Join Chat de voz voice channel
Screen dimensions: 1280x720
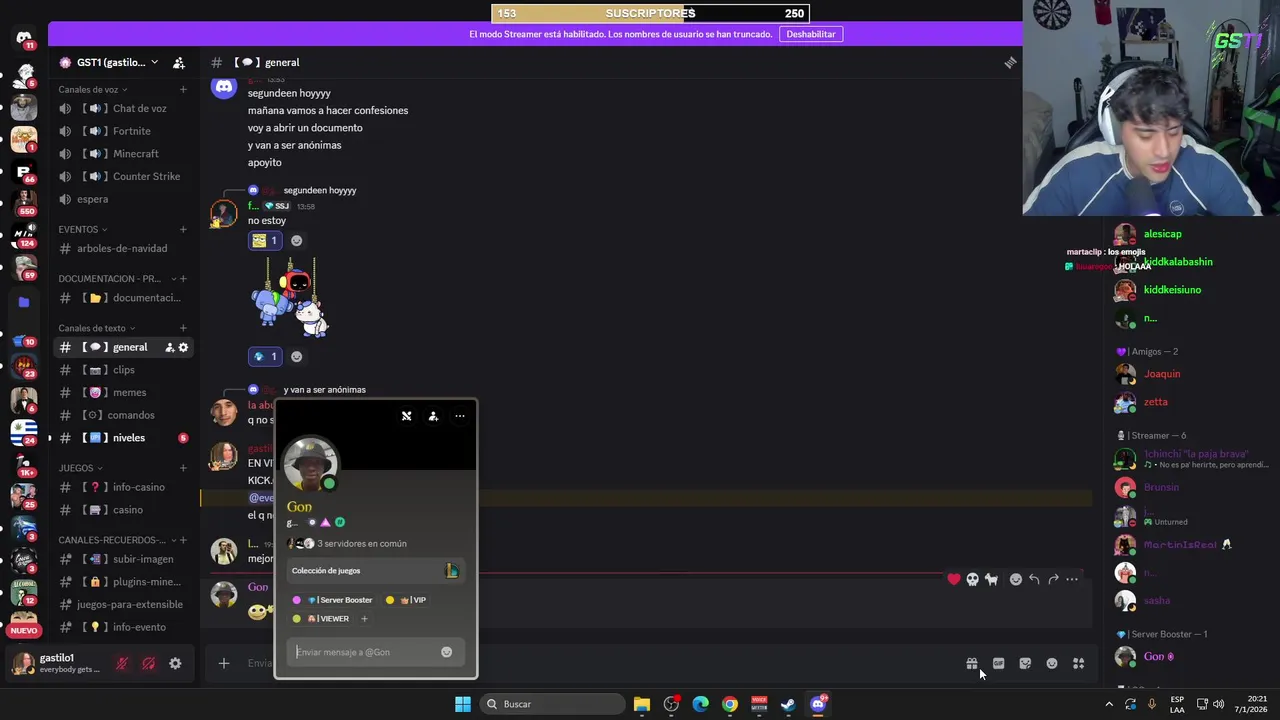point(124,108)
